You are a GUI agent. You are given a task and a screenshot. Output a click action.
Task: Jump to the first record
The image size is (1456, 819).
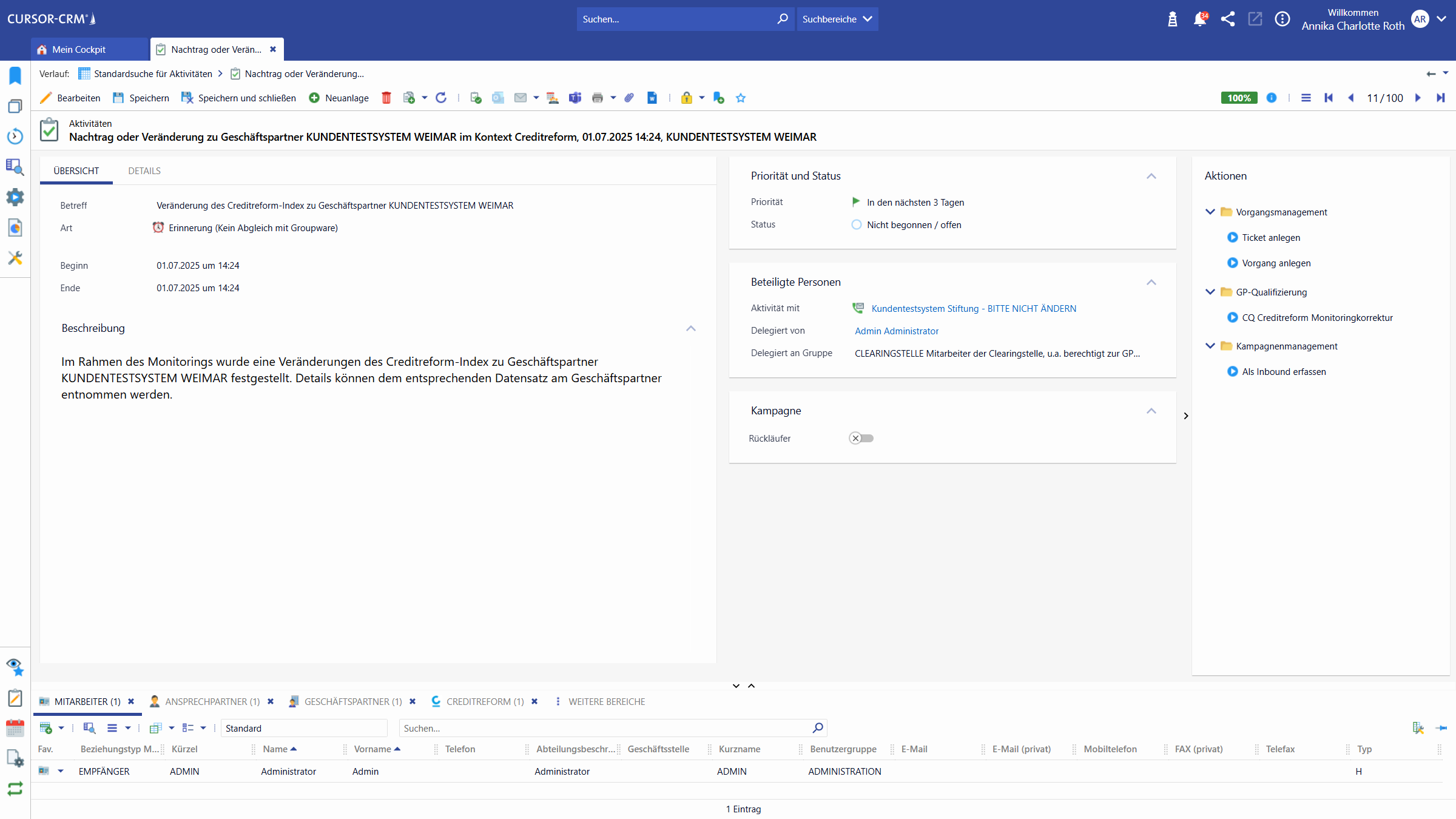pyautogui.click(x=1329, y=98)
